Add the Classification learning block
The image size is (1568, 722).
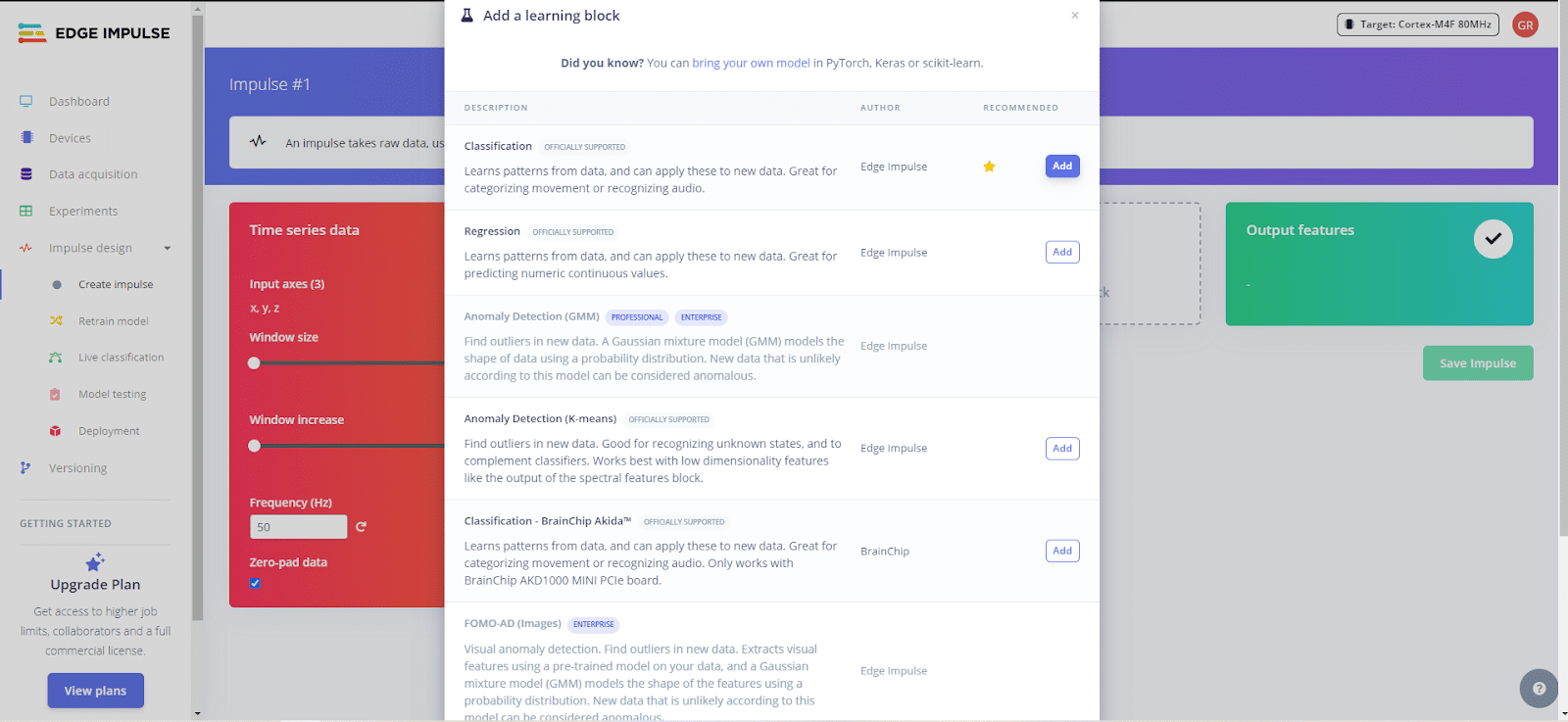pos(1062,167)
